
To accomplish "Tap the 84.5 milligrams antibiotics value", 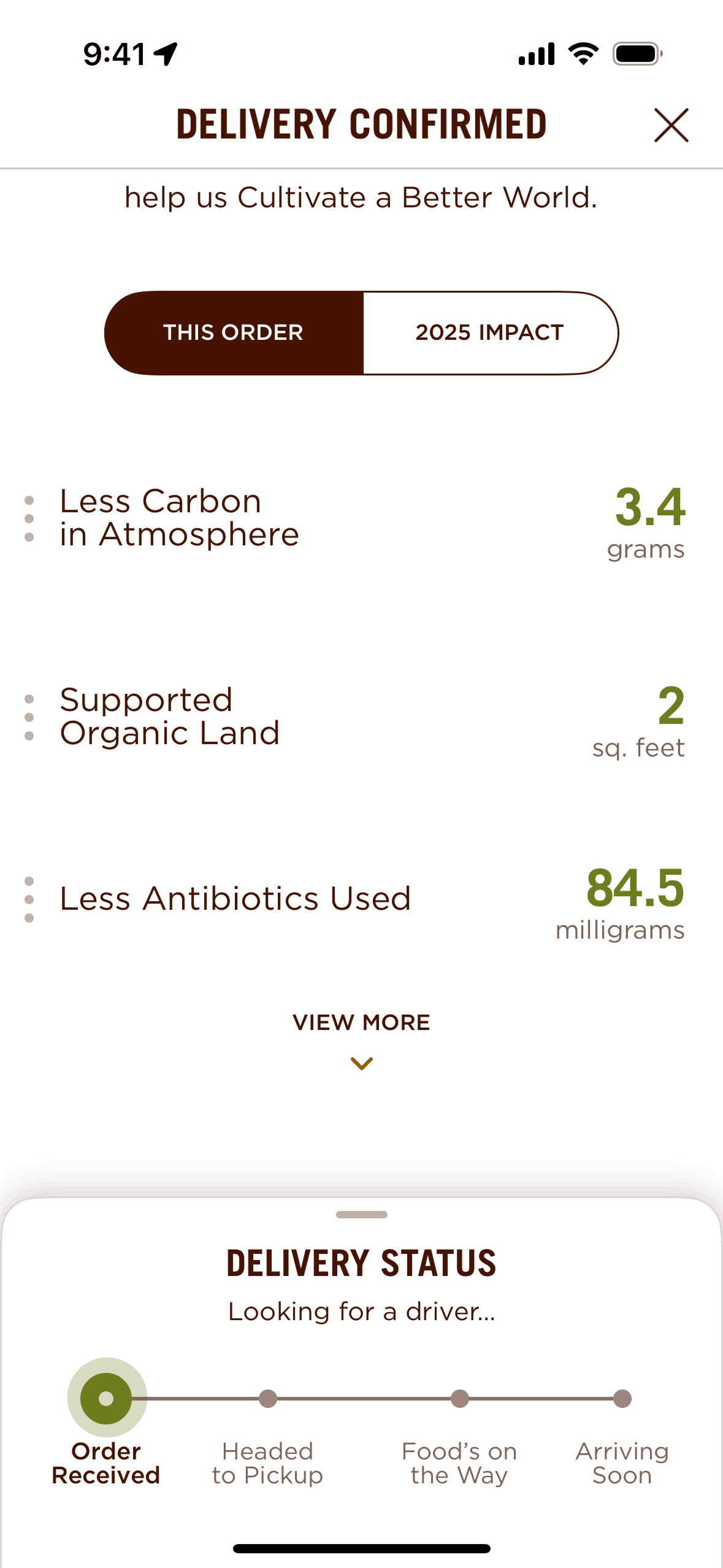I will point(634,901).
